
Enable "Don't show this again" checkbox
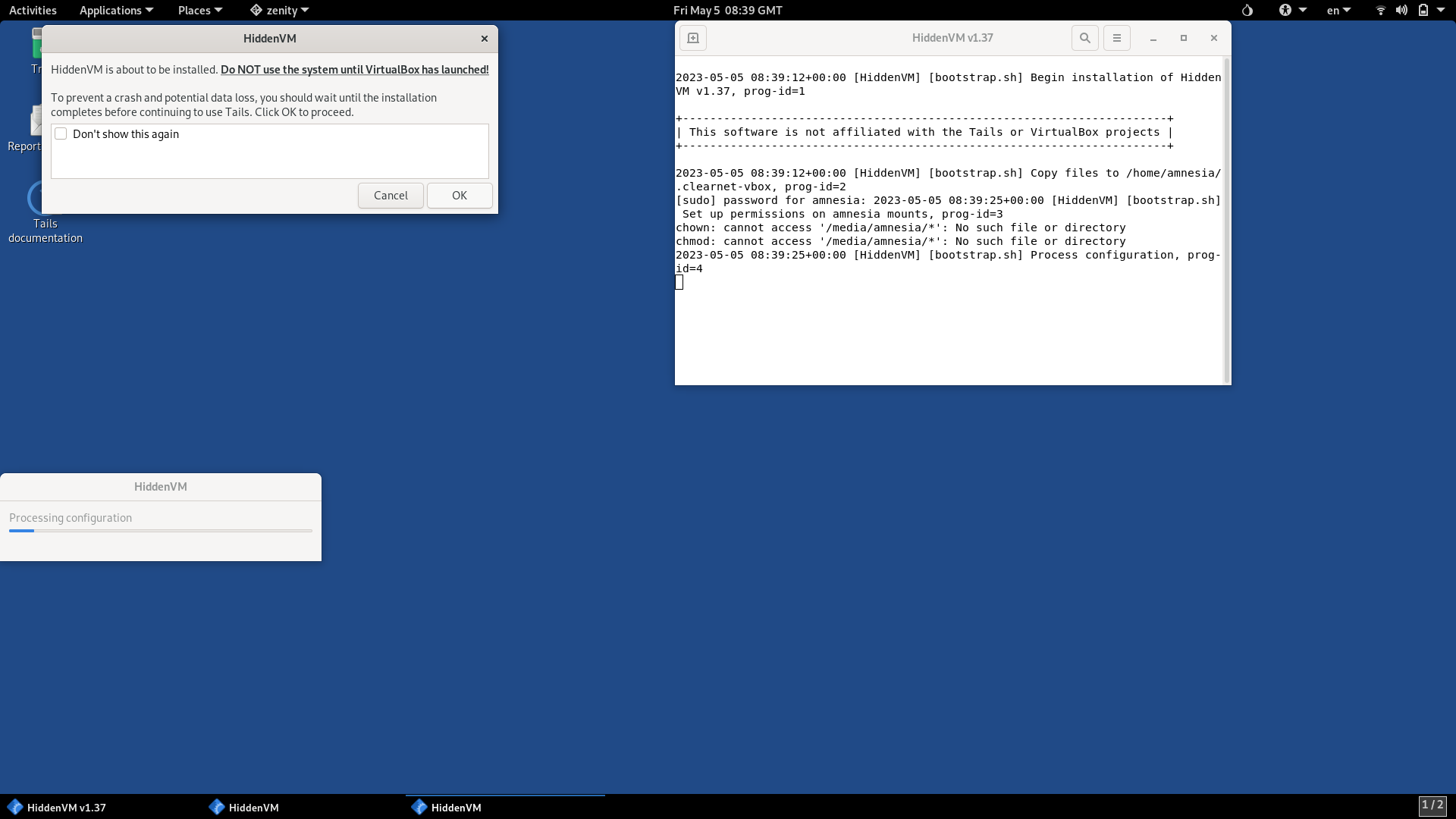point(61,134)
